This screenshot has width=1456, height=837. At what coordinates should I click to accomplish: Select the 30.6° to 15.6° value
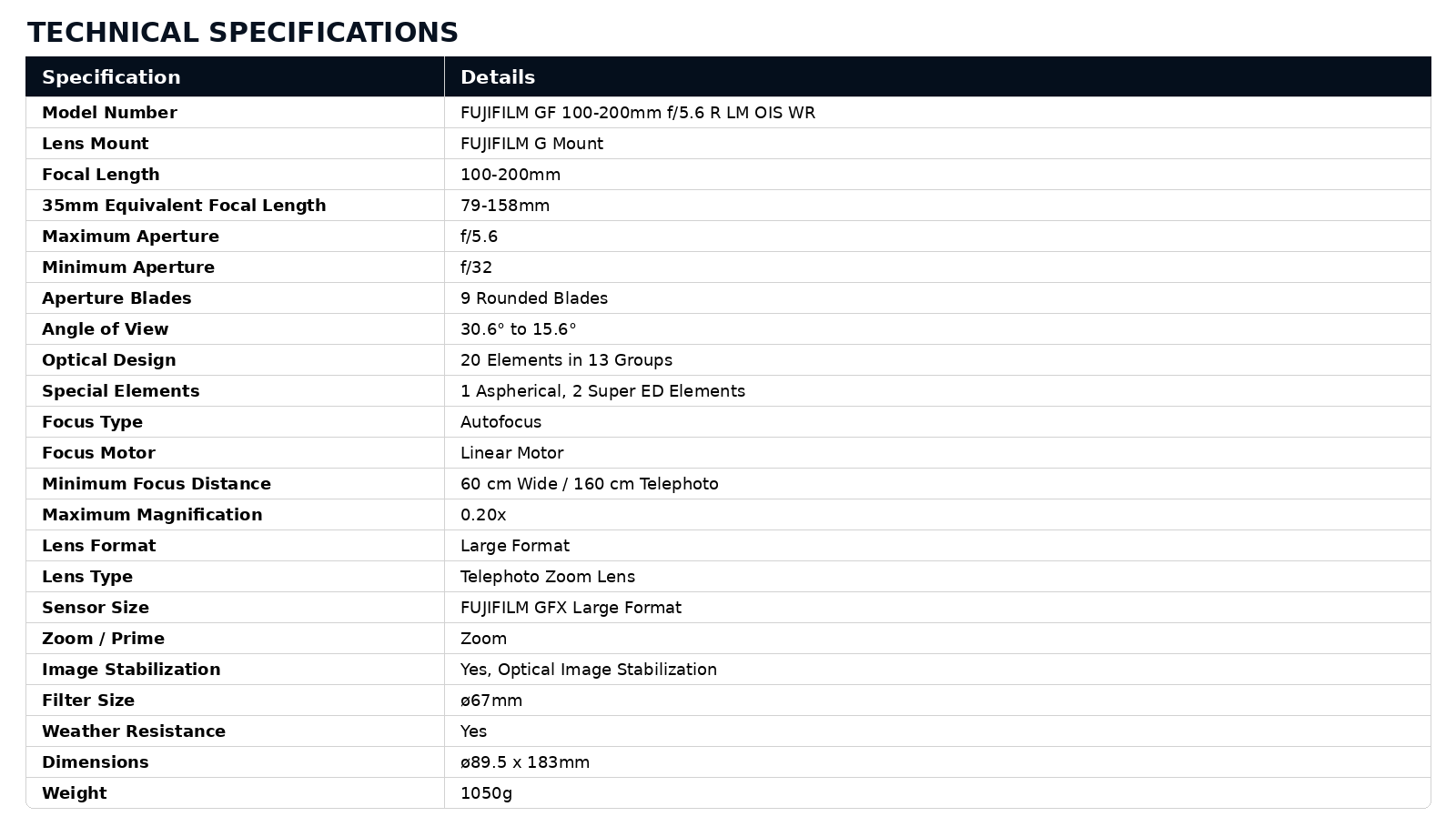pyautogui.click(x=519, y=329)
